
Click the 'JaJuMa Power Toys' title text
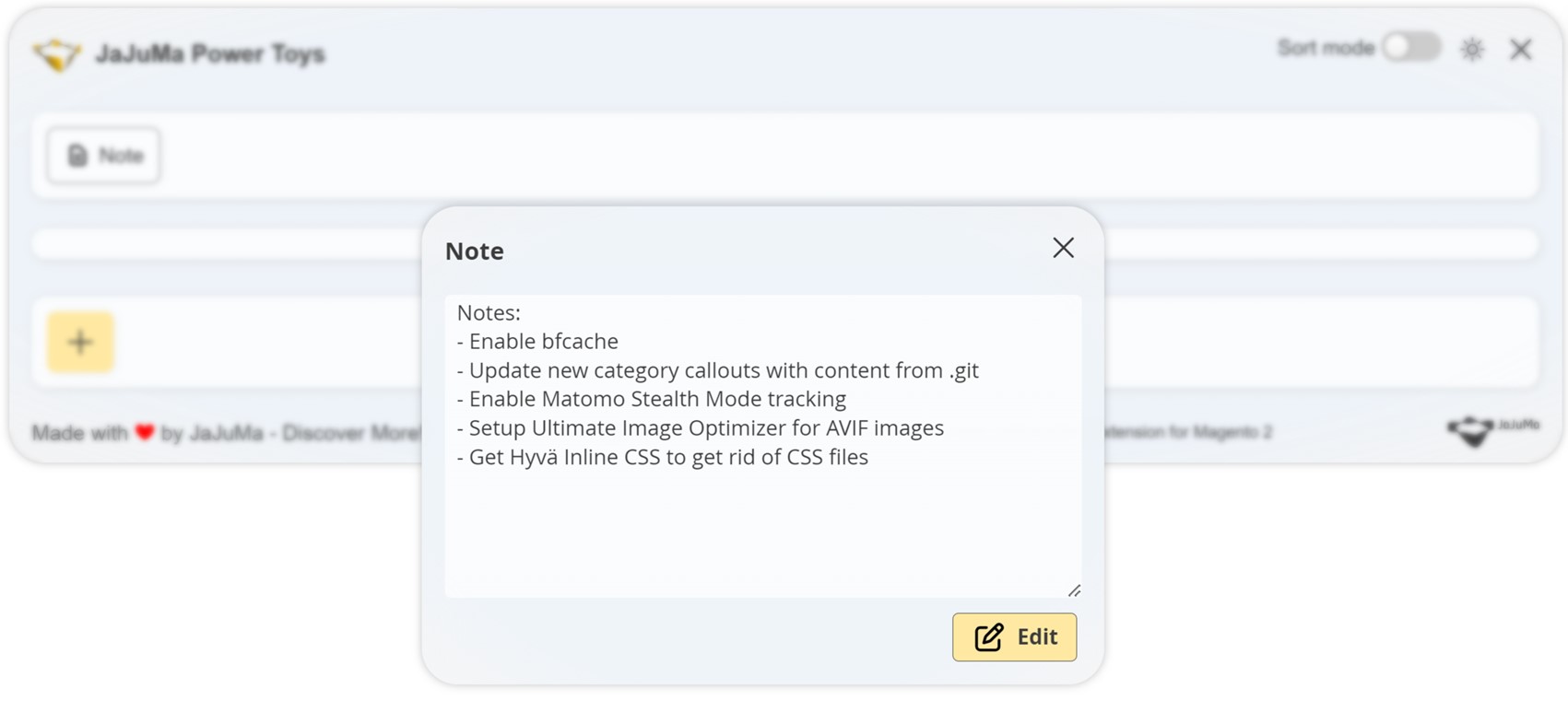click(210, 54)
